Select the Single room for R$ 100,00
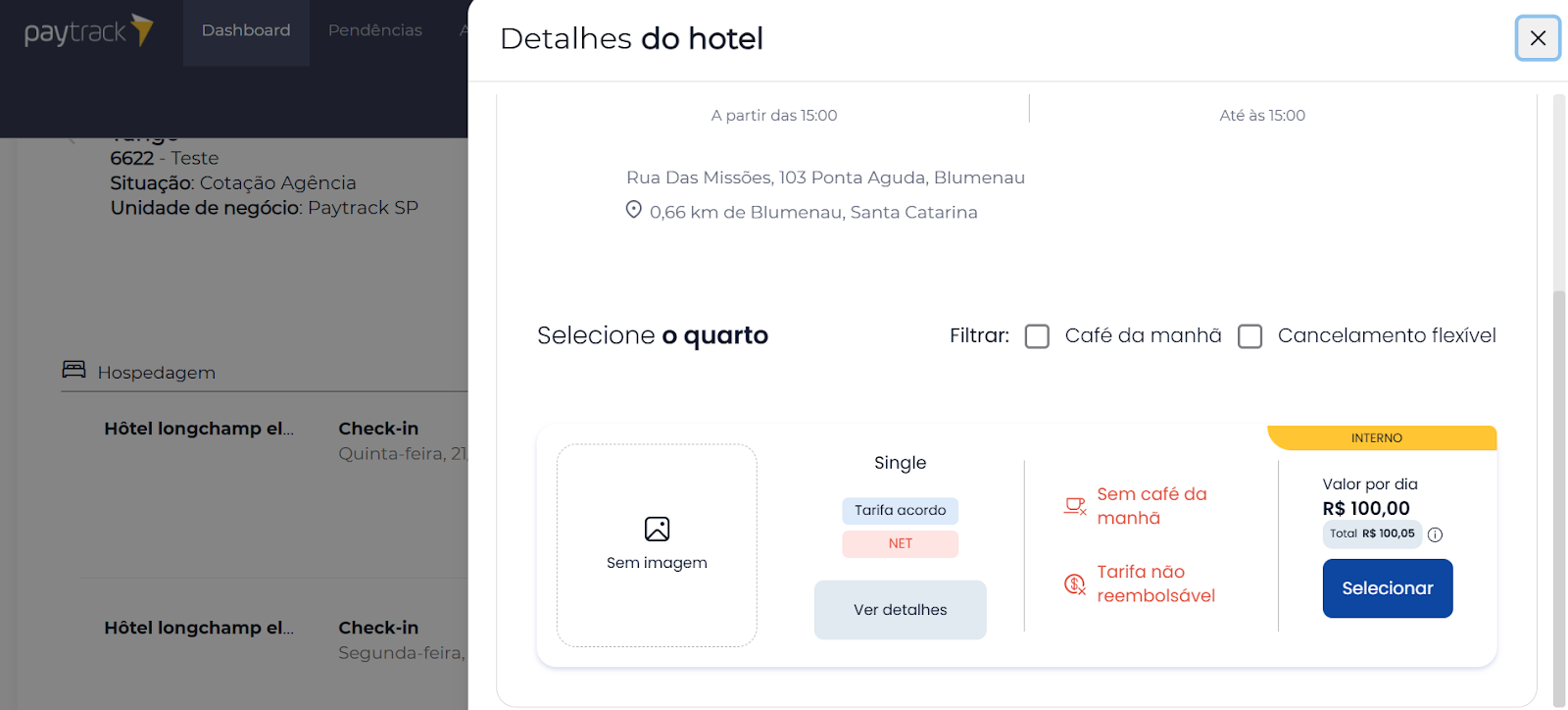This screenshot has height=710, width=1568. pos(1388,588)
